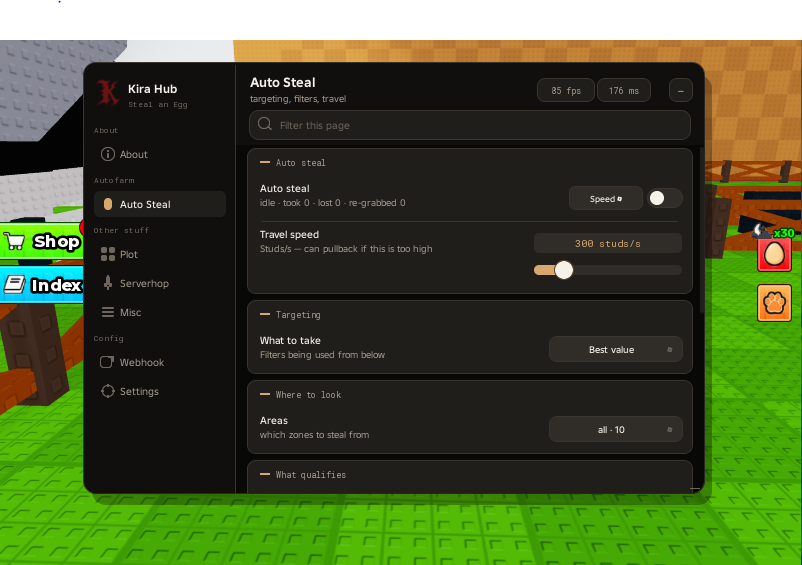Open the game Shop cart button
Viewport: 802px width, 565px height.
(42, 241)
